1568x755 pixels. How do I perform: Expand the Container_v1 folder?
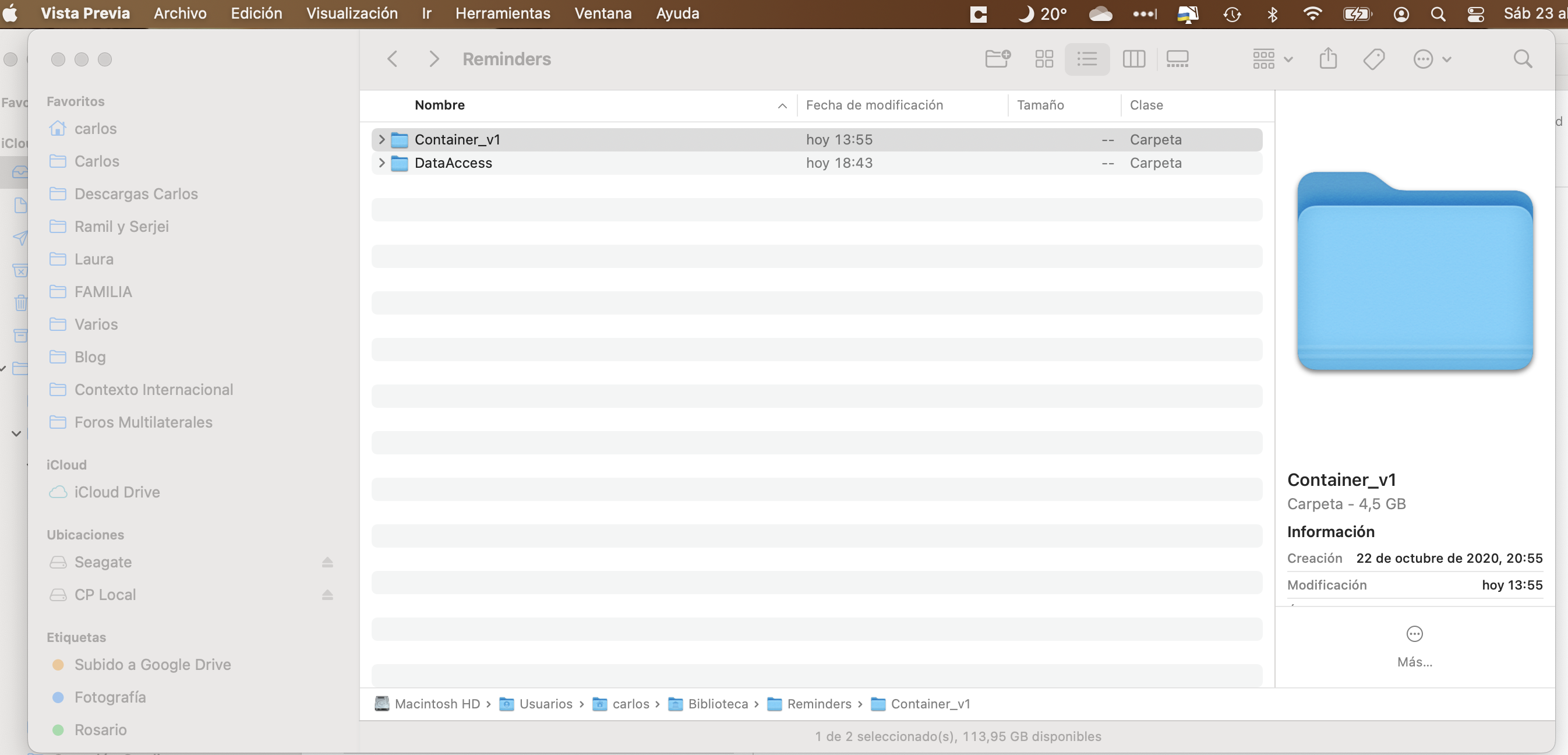(382, 139)
